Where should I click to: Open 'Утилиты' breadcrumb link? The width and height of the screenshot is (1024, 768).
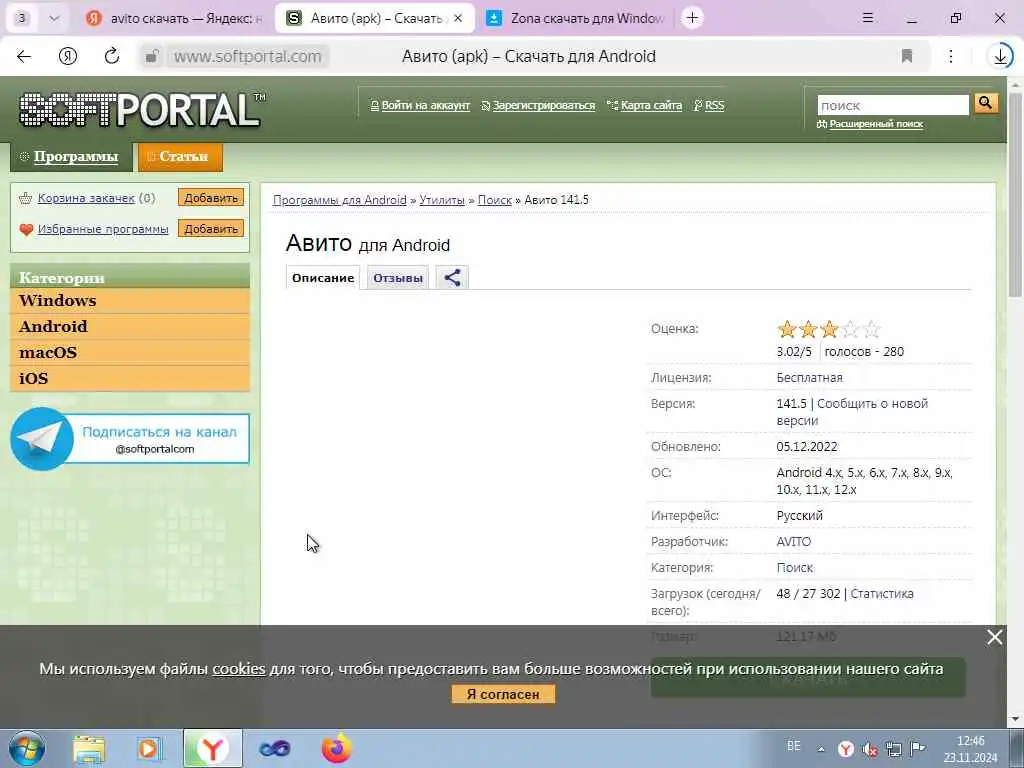point(441,200)
